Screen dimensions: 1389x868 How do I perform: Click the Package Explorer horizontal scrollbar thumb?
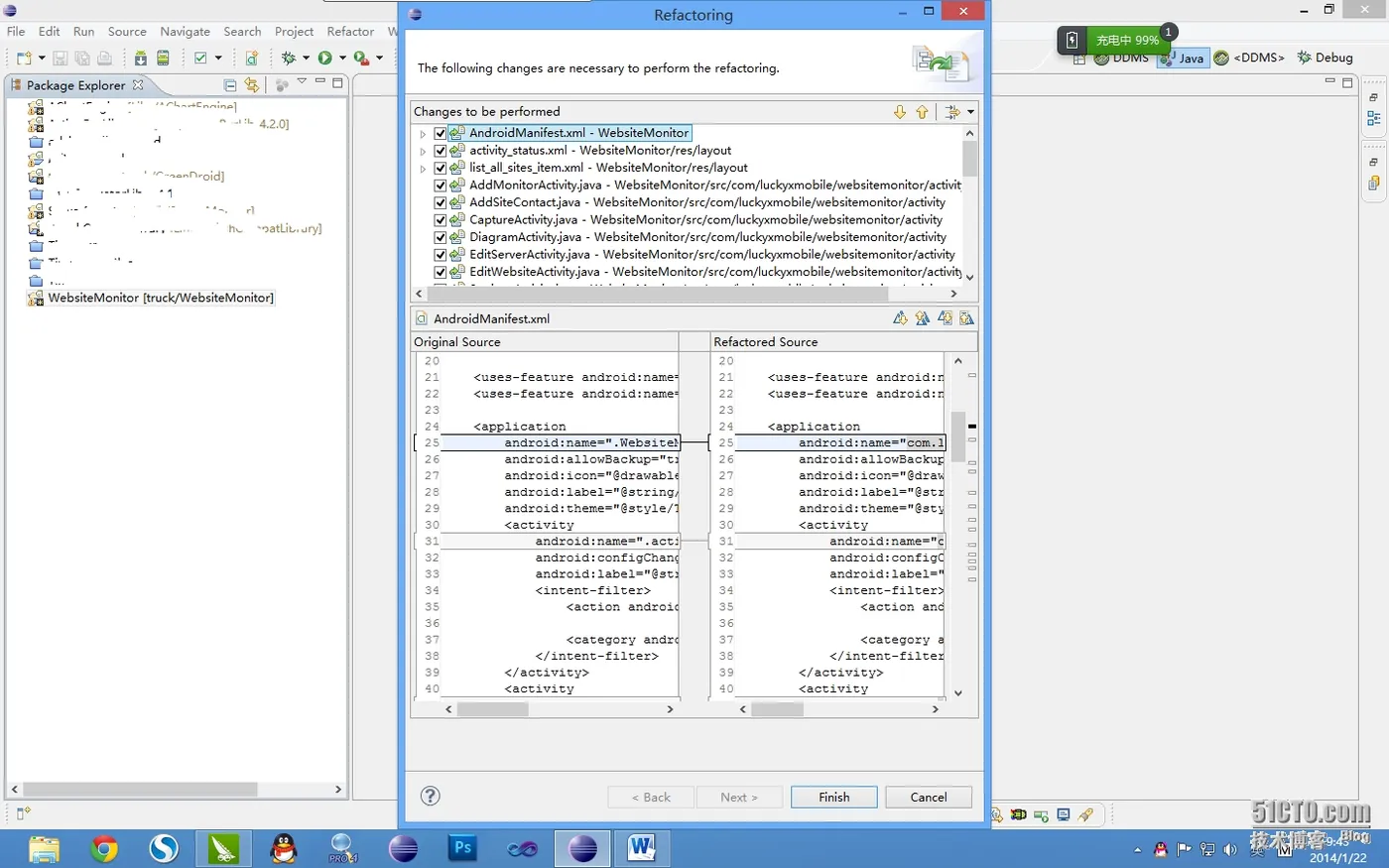coord(140,790)
